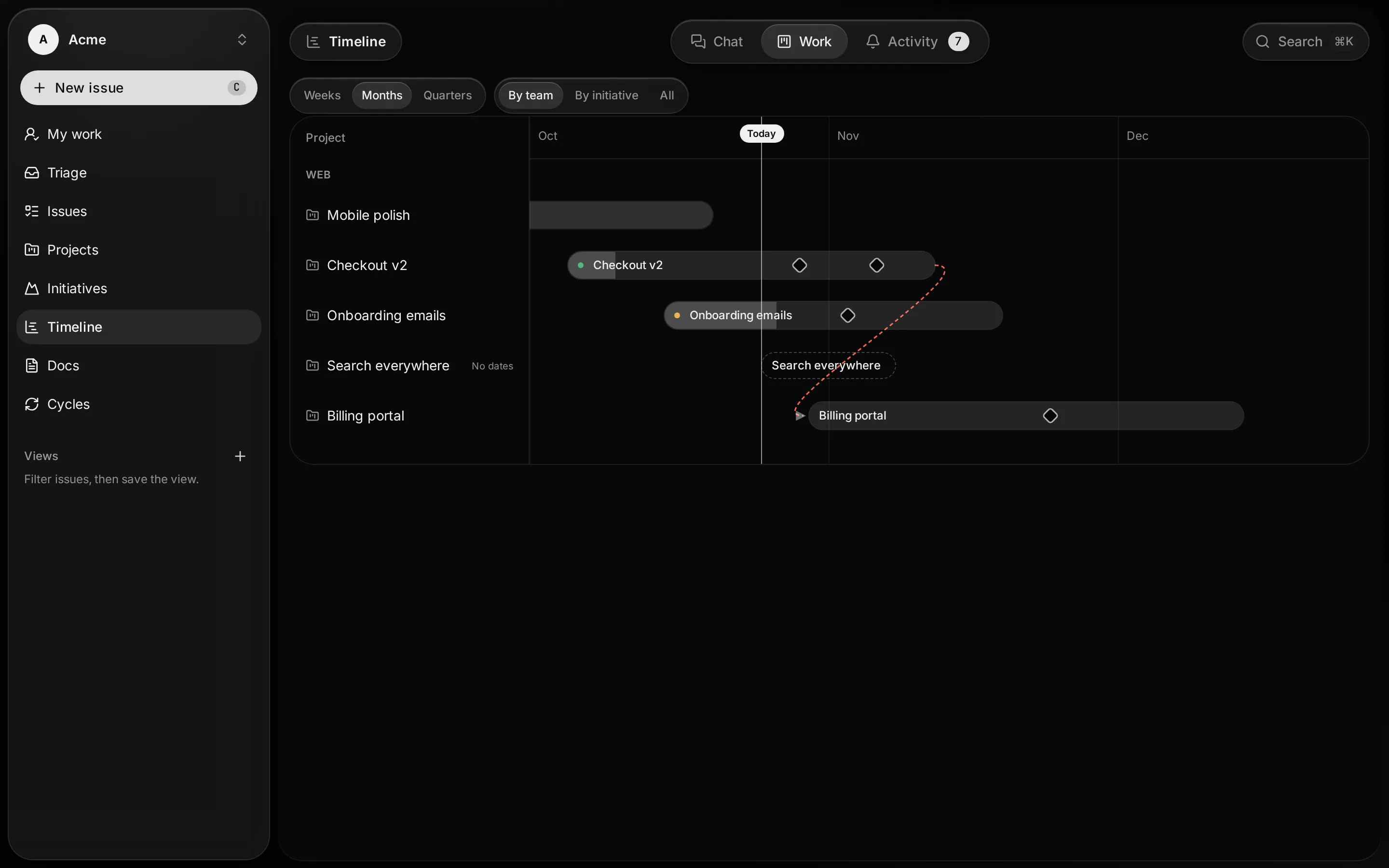This screenshot has width=1389, height=868.
Task: Click the Billing portal milestone diamond
Action: (1050, 416)
